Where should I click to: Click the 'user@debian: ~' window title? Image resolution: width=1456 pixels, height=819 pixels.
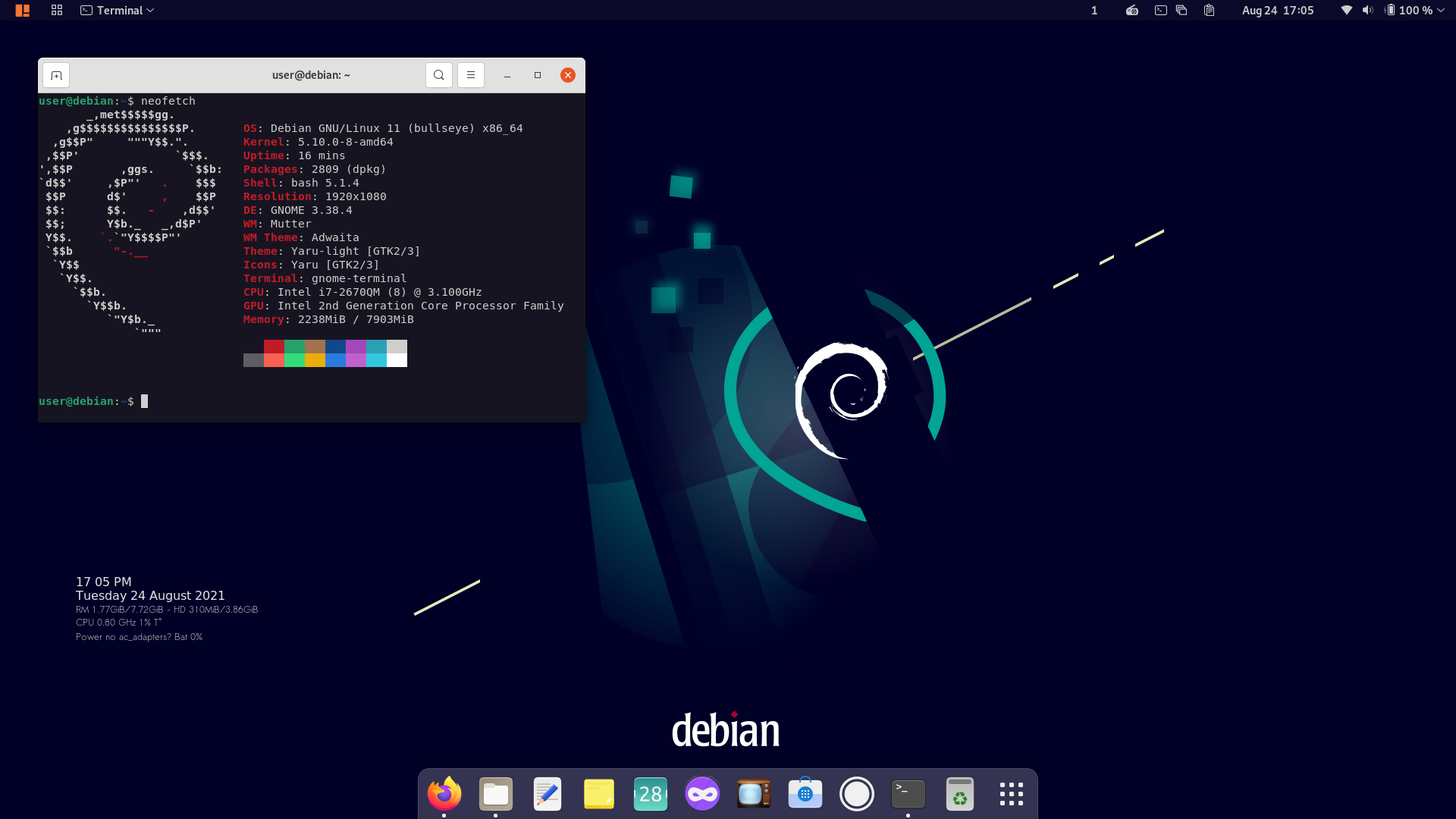point(311,75)
